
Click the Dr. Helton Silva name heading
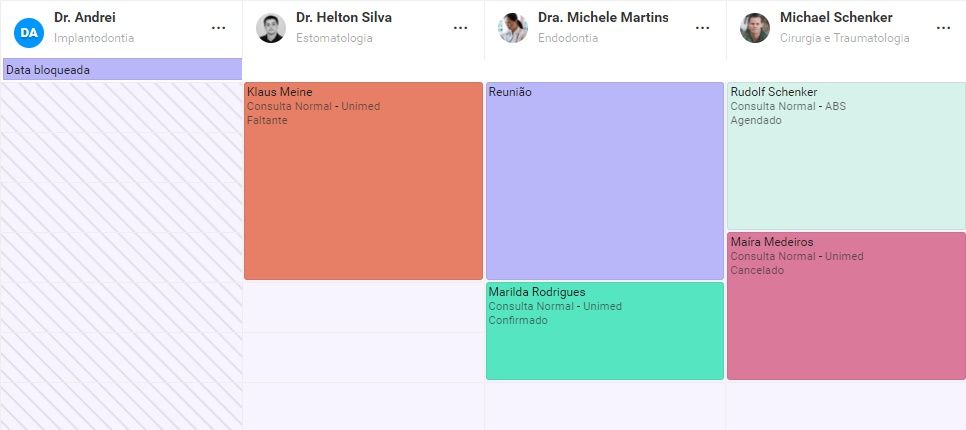point(344,17)
